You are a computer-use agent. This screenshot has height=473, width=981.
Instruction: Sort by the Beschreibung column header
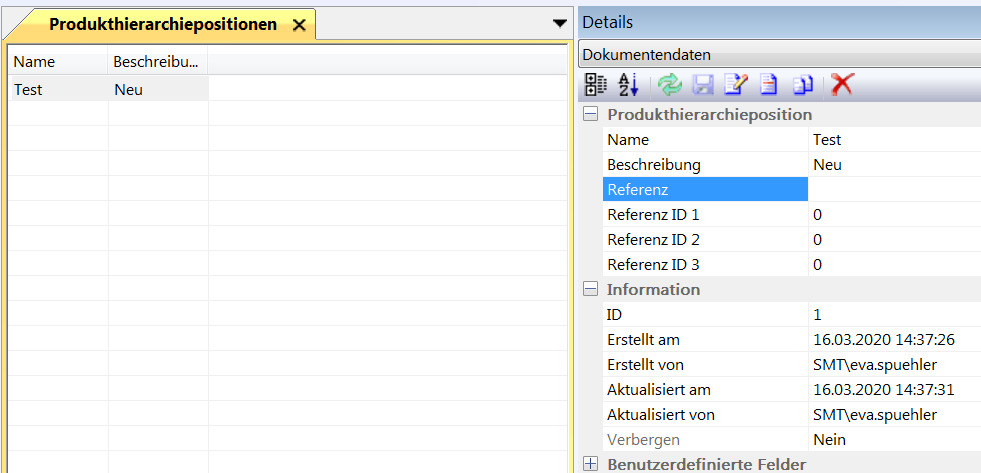click(157, 62)
